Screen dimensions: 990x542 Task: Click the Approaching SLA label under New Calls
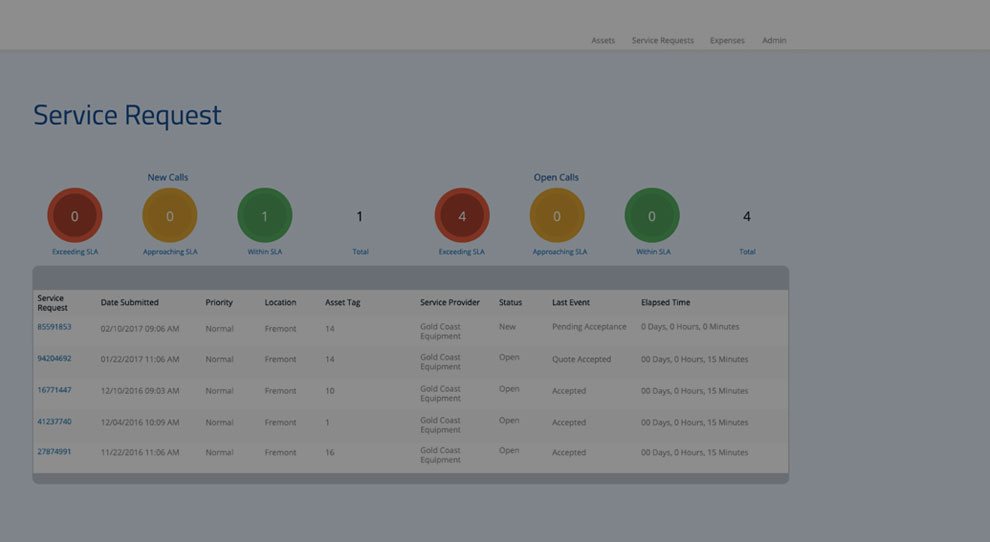coord(170,252)
